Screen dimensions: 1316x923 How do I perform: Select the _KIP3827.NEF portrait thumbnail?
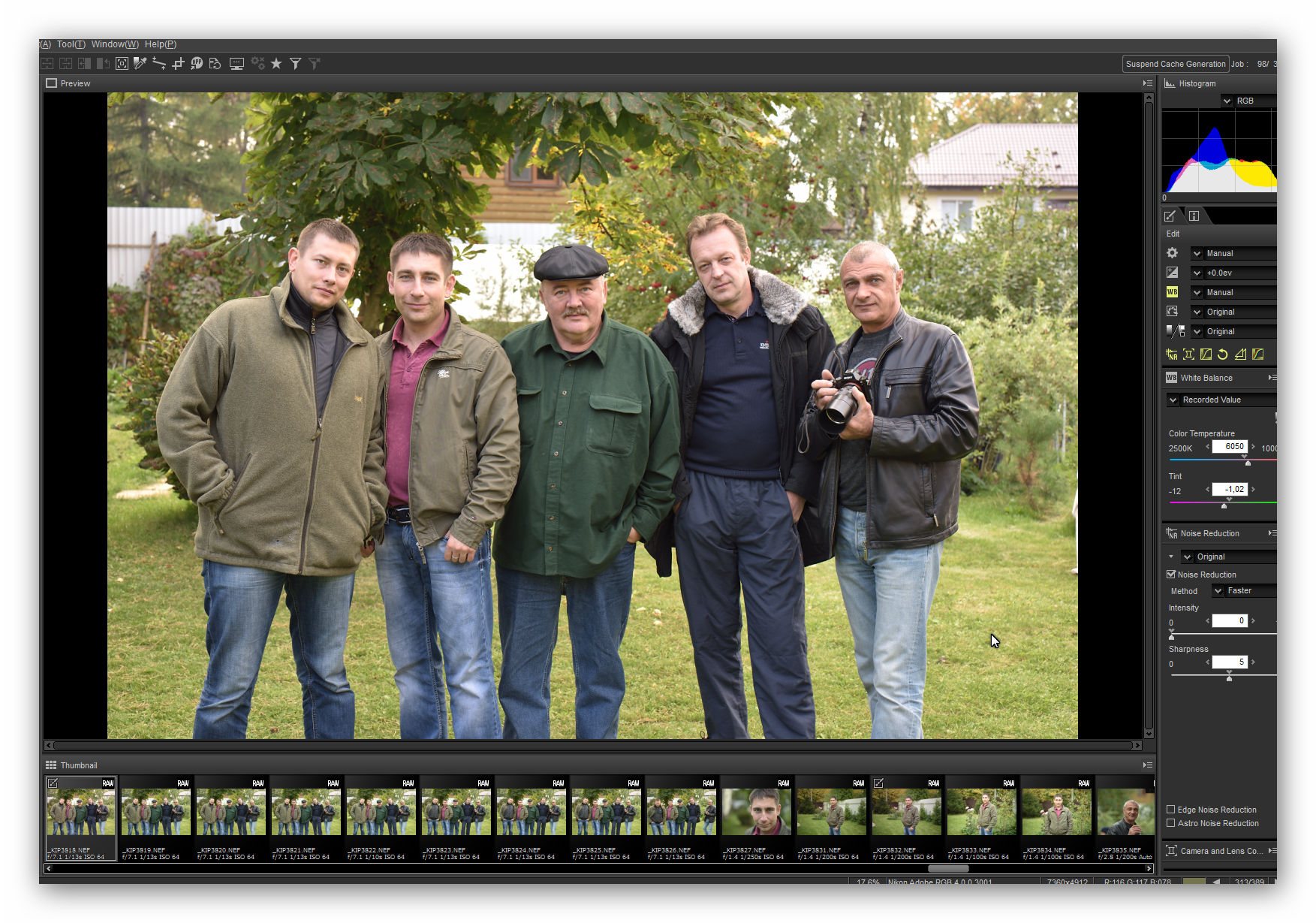tap(757, 813)
